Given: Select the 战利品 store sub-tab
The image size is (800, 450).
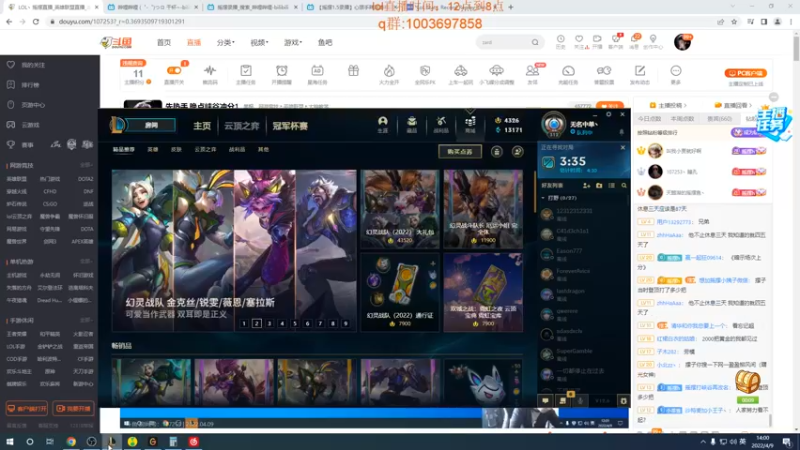Looking at the screenshot, I should point(237,149).
